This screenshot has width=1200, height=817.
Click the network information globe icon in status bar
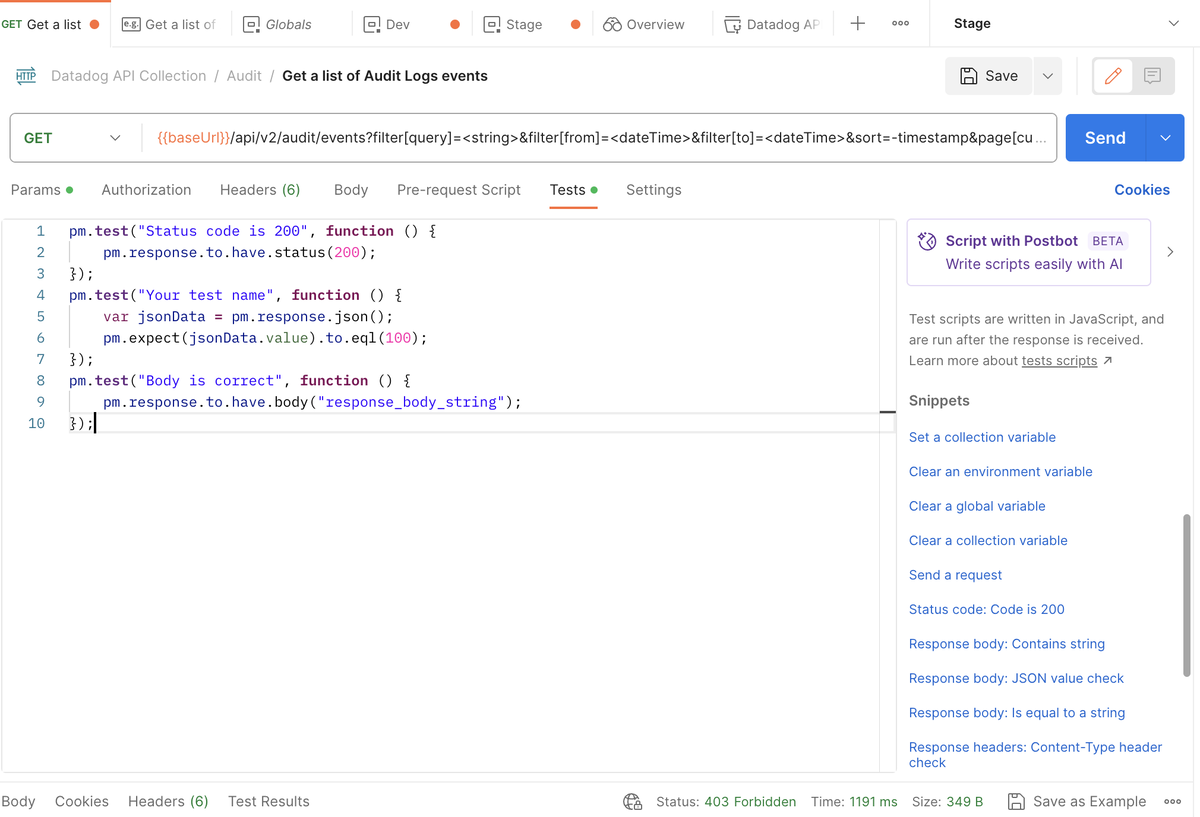pos(632,801)
